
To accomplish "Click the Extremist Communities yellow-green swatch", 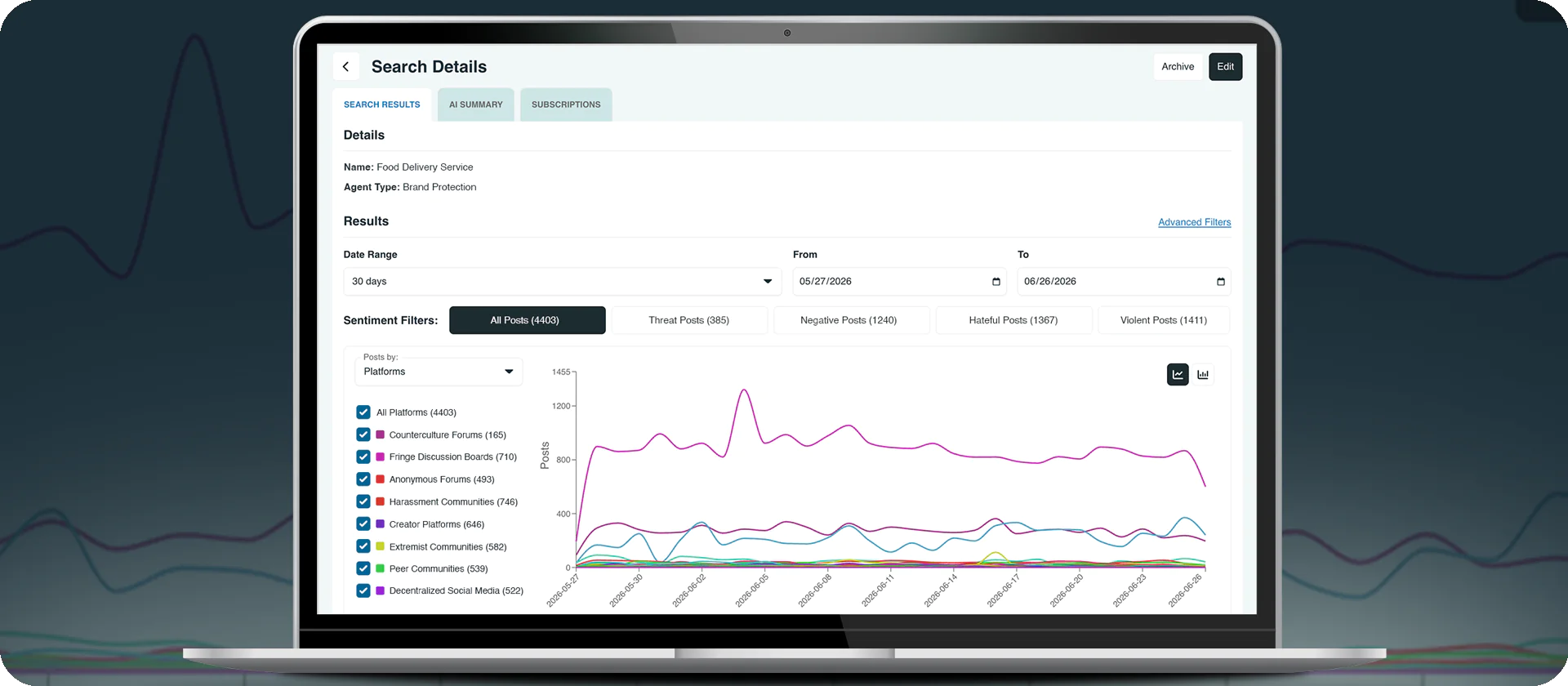I will (381, 546).
